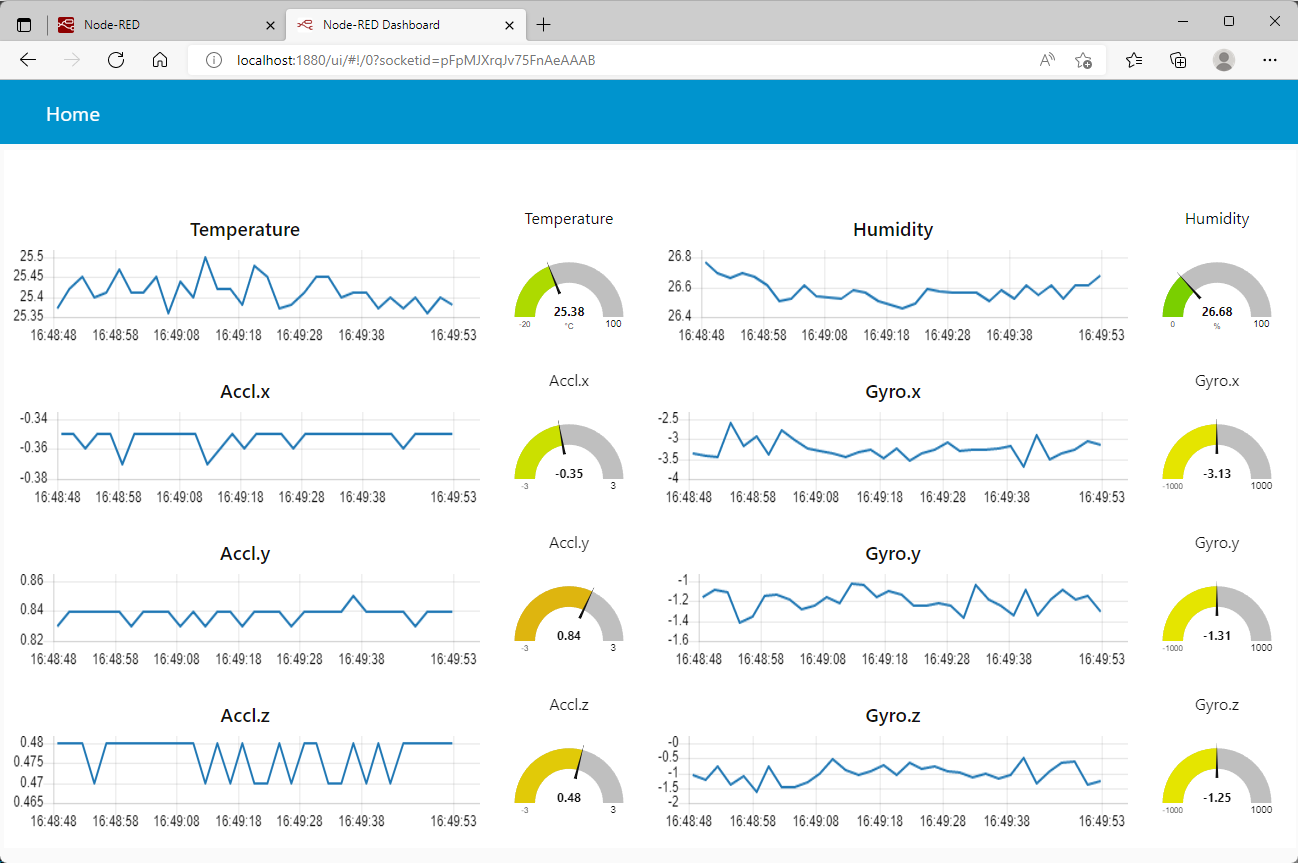Open the tab actions menu icon

pos(24,24)
